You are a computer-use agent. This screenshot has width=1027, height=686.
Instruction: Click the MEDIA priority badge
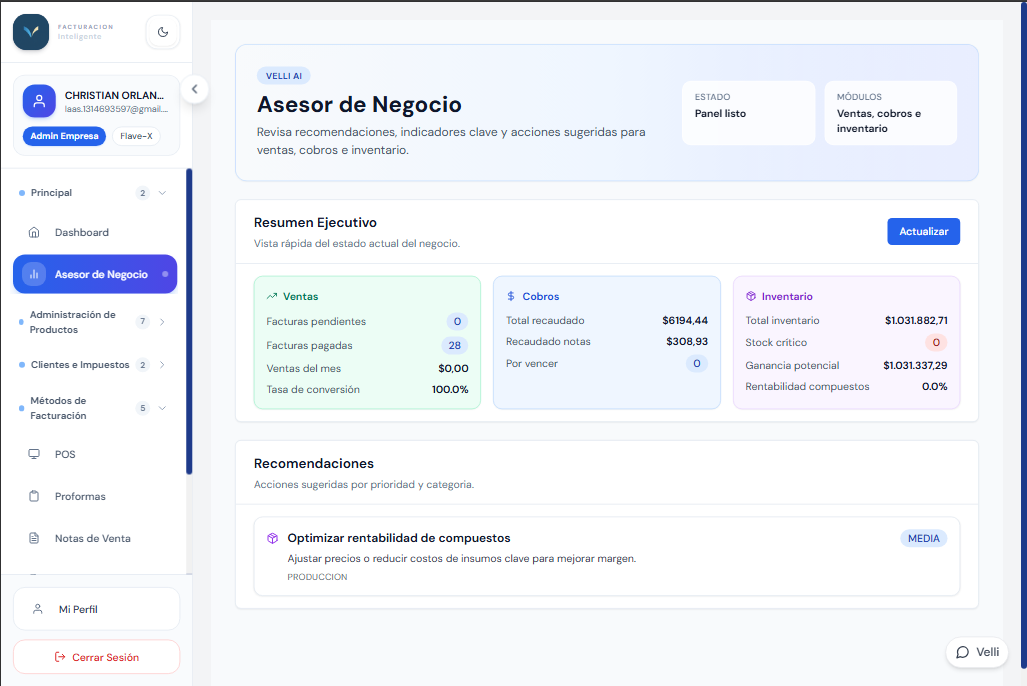pyautogui.click(x=924, y=538)
